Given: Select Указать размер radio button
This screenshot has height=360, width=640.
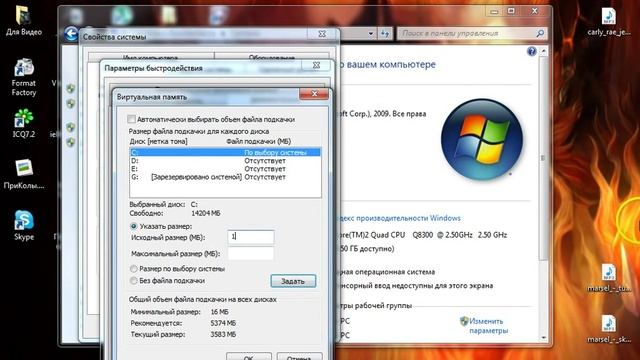Looking at the screenshot, I should pos(133,226).
